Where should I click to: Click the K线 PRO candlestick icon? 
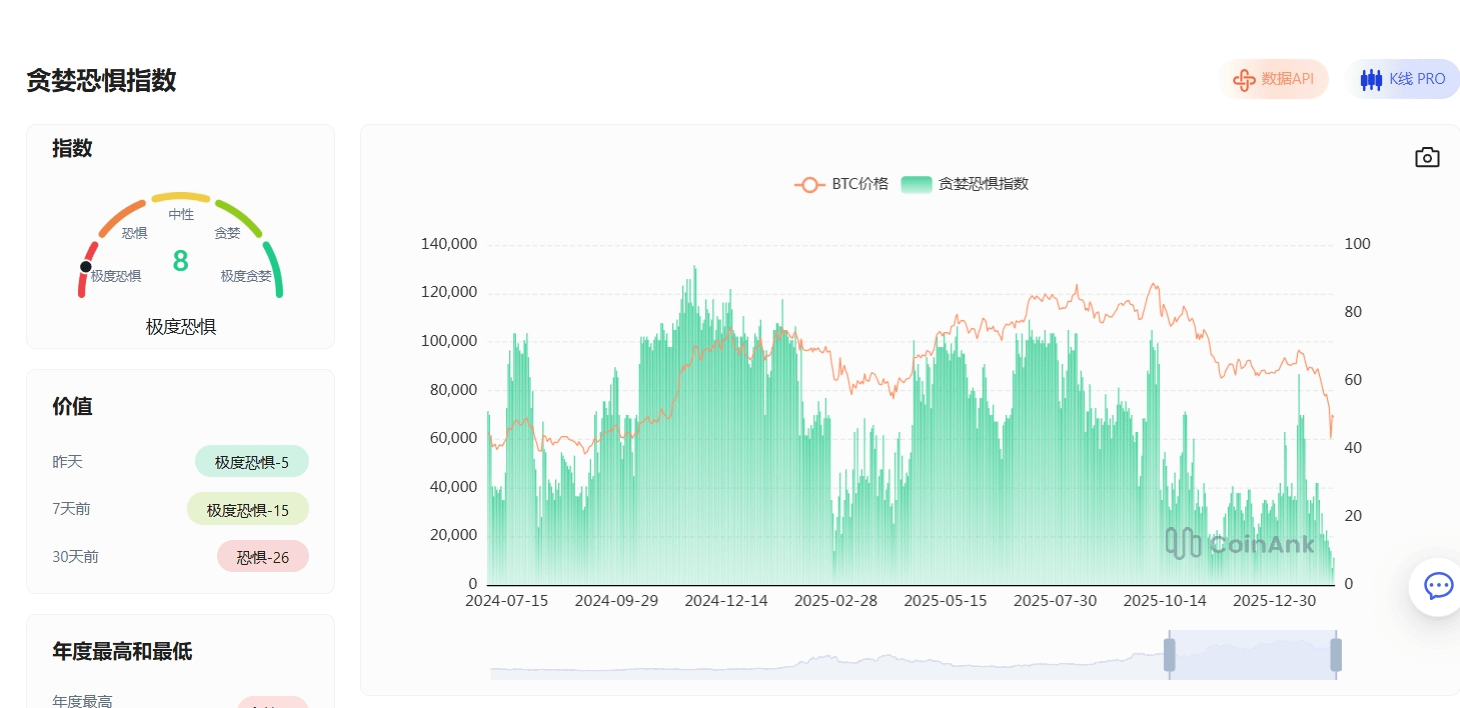click(1371, 79)
